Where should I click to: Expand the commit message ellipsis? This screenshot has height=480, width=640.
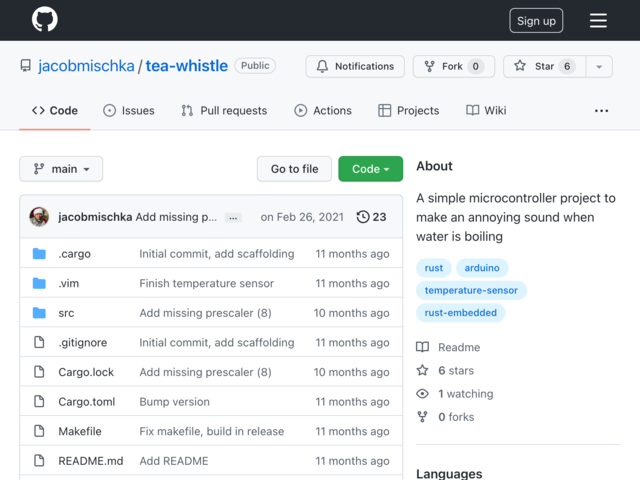coord(233,218)
